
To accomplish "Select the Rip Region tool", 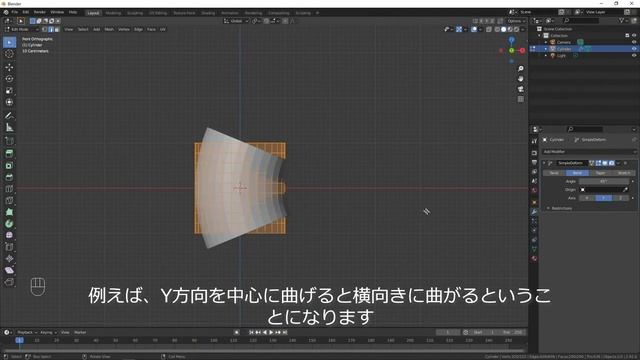I will point(9,282).
